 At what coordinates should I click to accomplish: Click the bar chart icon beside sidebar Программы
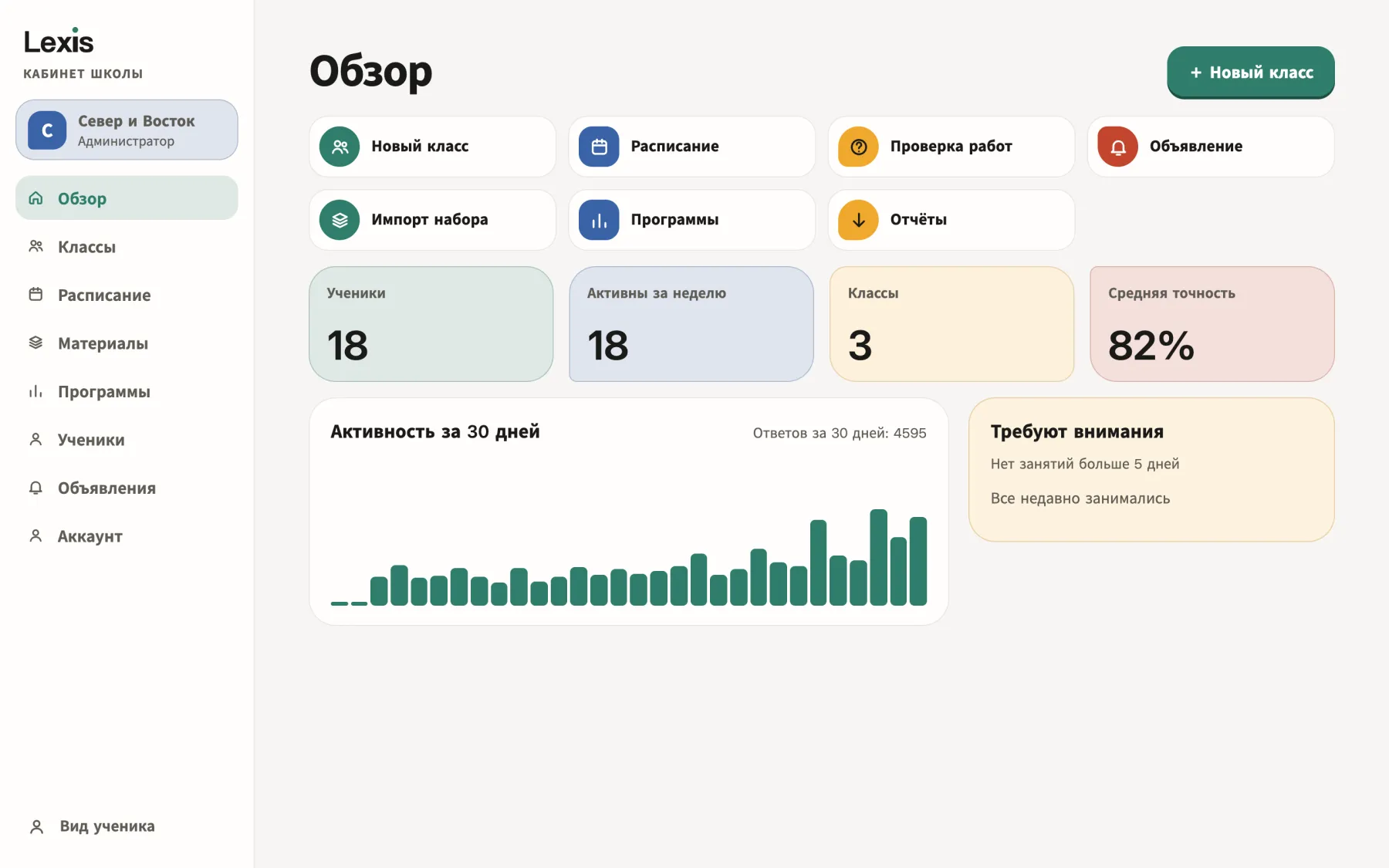[x=35, y=391]
